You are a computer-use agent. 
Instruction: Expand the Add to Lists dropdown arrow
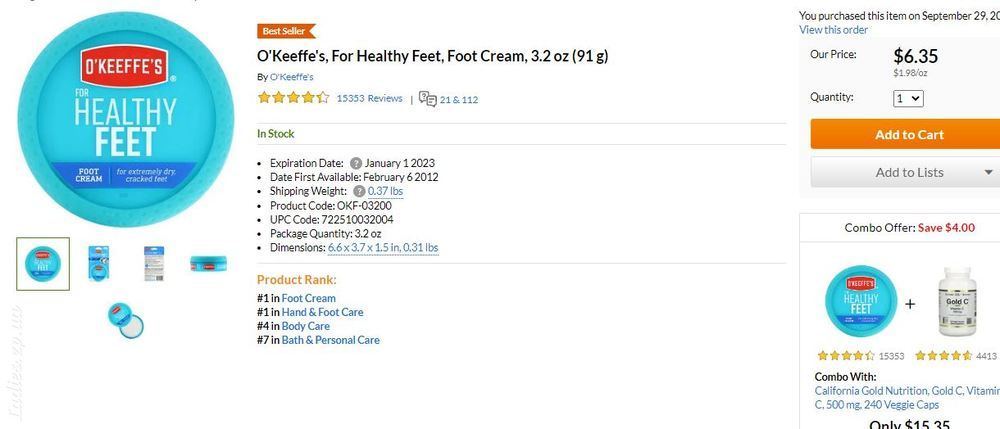coord(988,172)
